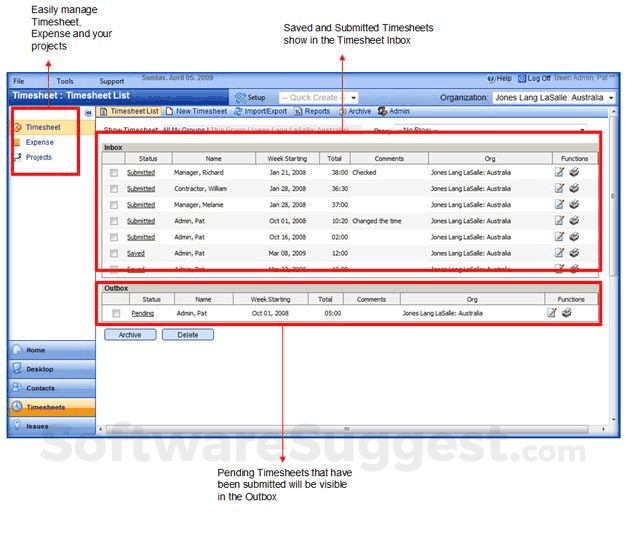This screenshot has width=625, height=541.
Task: Check the box for the Pending outbox row
Action: point(116,313)
